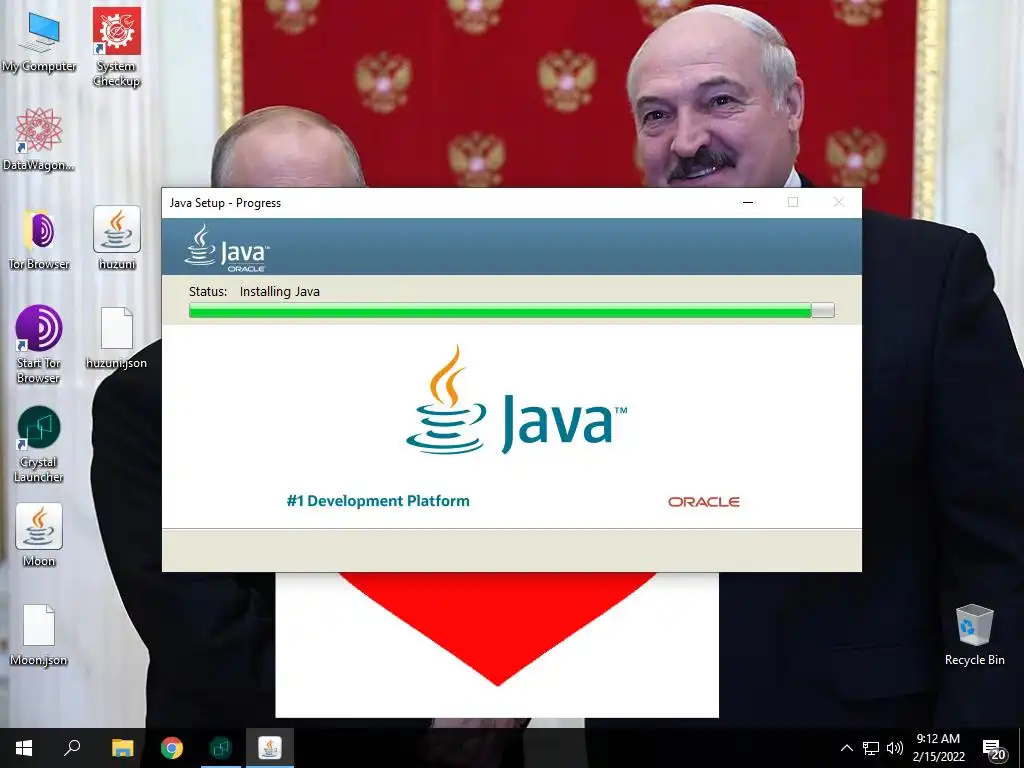Click the Status: Installing Java text
Viewport: 1024px width, 768px height.
coord(254,291)
